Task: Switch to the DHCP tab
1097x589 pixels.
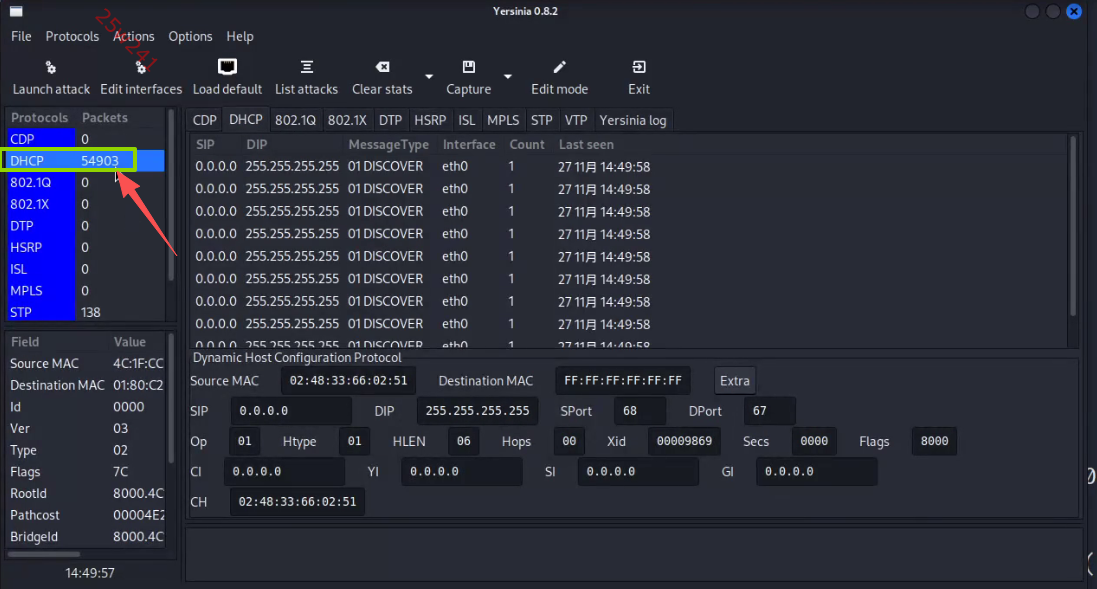Action: click(x=246, y=120)
